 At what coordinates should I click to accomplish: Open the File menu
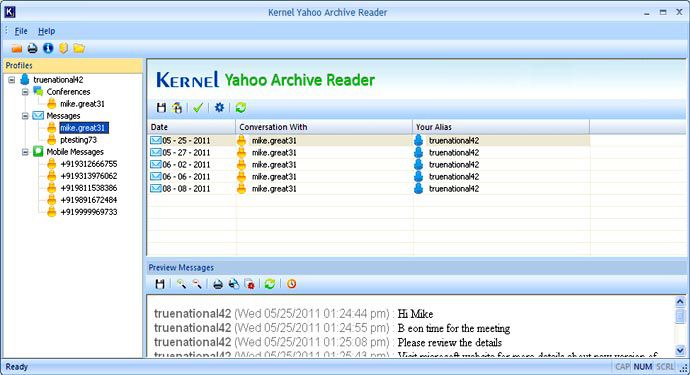(x=21, y=31)
